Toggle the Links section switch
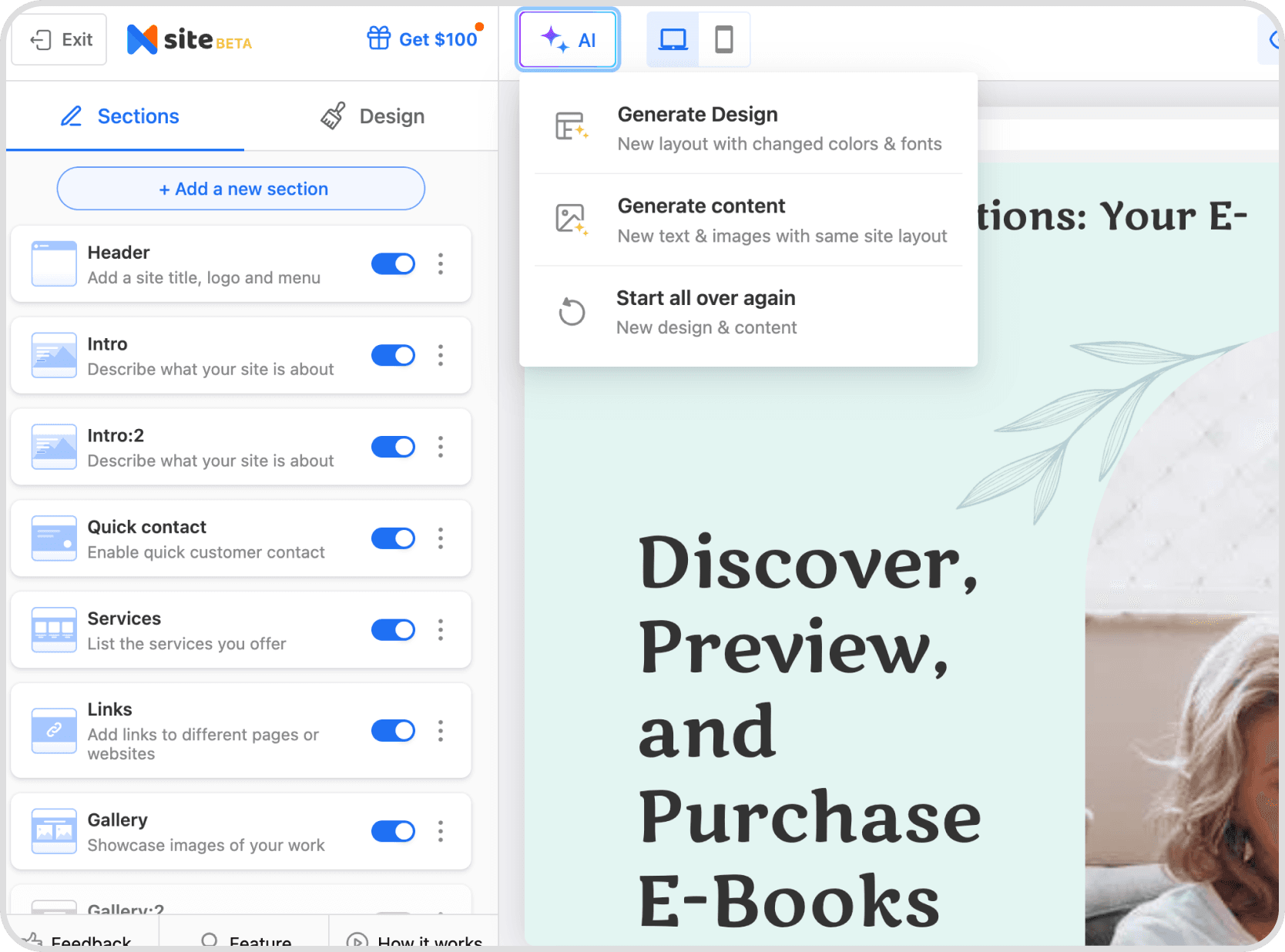Screen dimensions: 1285x952 coord(393,730)
